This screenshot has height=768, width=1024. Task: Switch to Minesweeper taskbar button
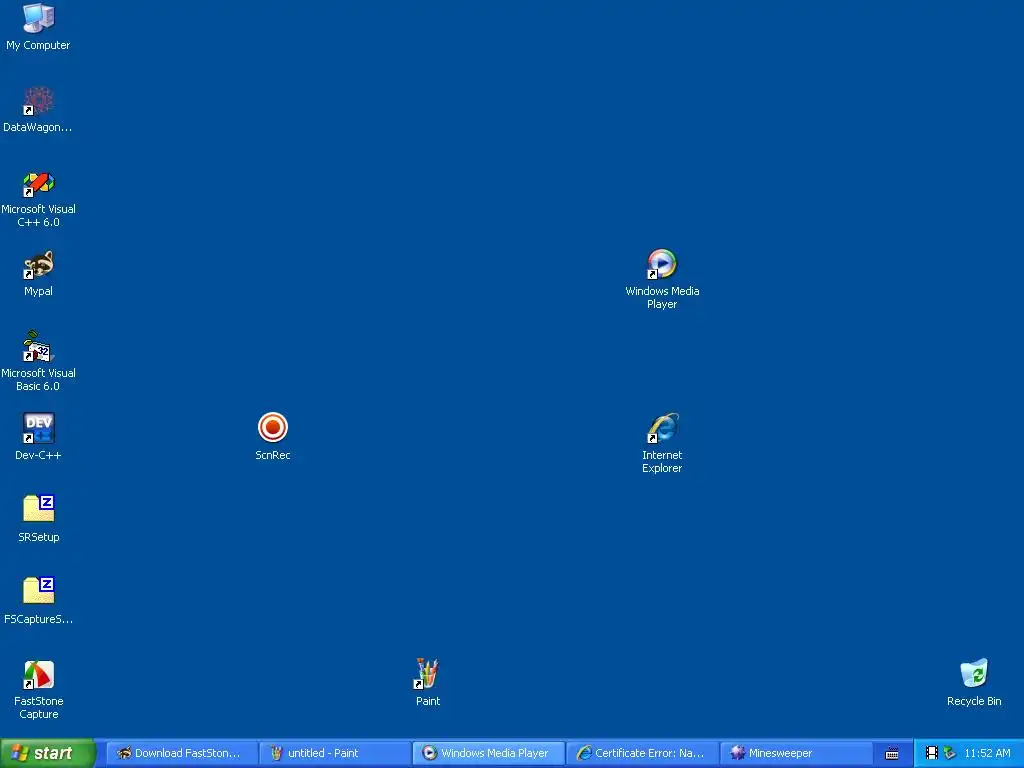[795, 753]
